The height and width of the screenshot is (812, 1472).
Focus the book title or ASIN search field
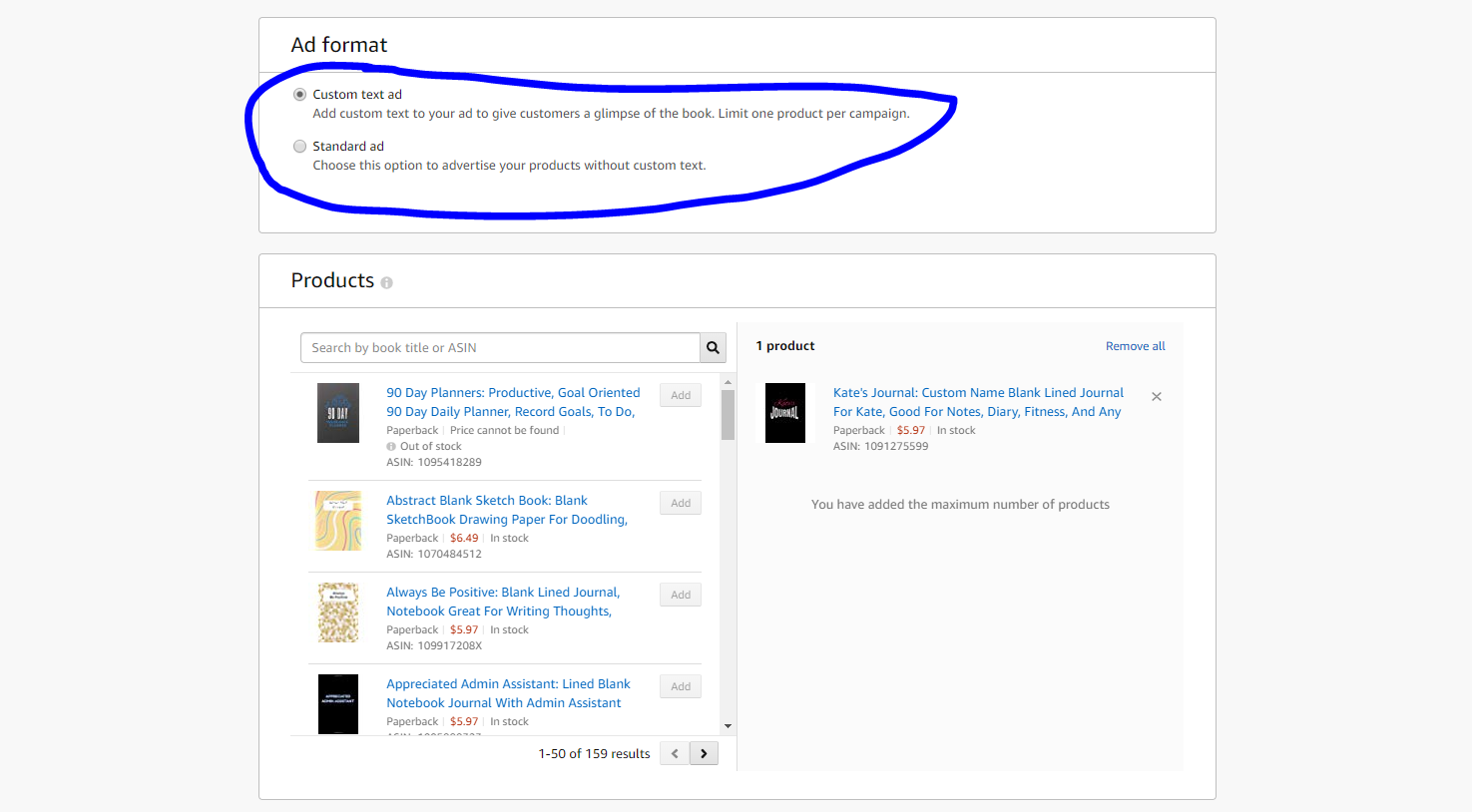(500, 348)
